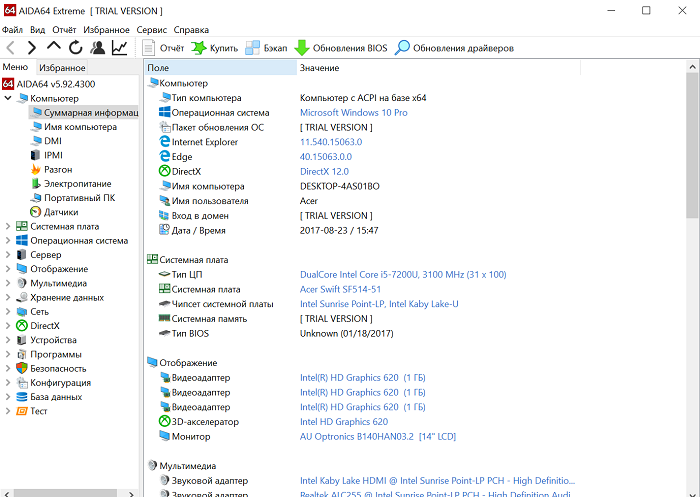The height and width of the screenshot is (497, 700).
Task: Open the Справка menu
Action: (x=191, y=30)
